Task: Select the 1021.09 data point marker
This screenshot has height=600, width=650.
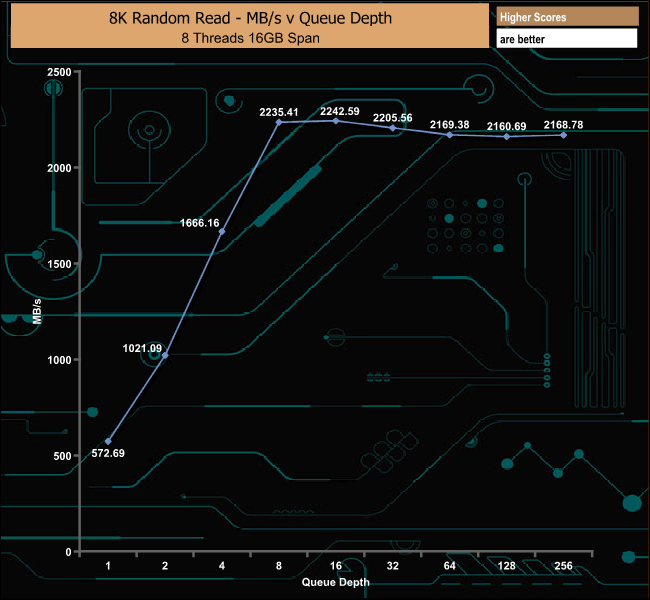Action: tap(165, 355)
